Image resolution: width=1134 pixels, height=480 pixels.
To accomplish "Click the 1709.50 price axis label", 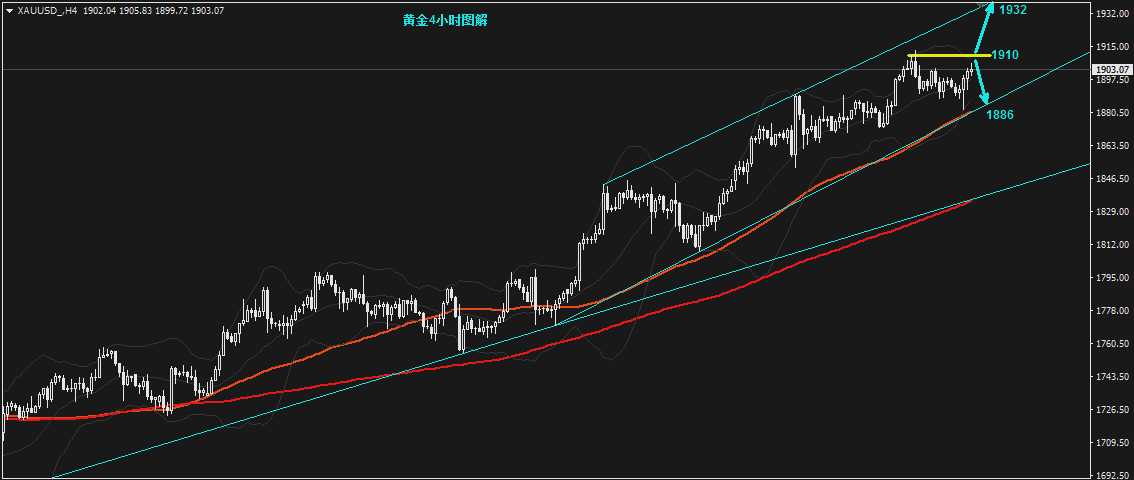I will (1113, 443).
